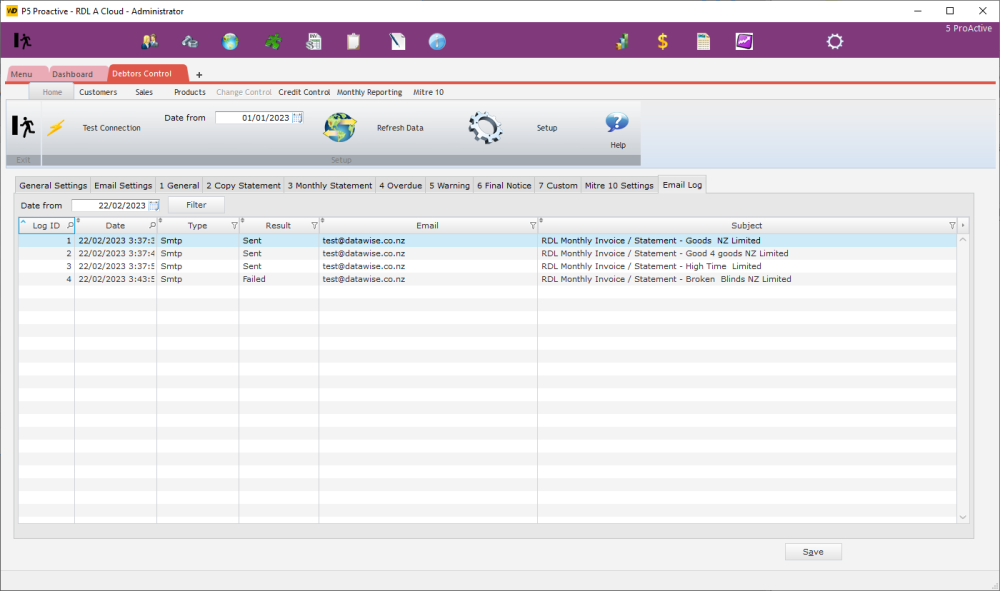The width and height of the screenshot is (1000, 591).
Task: Open the Email Log Date from calendar picker
Action: [154, 205]
